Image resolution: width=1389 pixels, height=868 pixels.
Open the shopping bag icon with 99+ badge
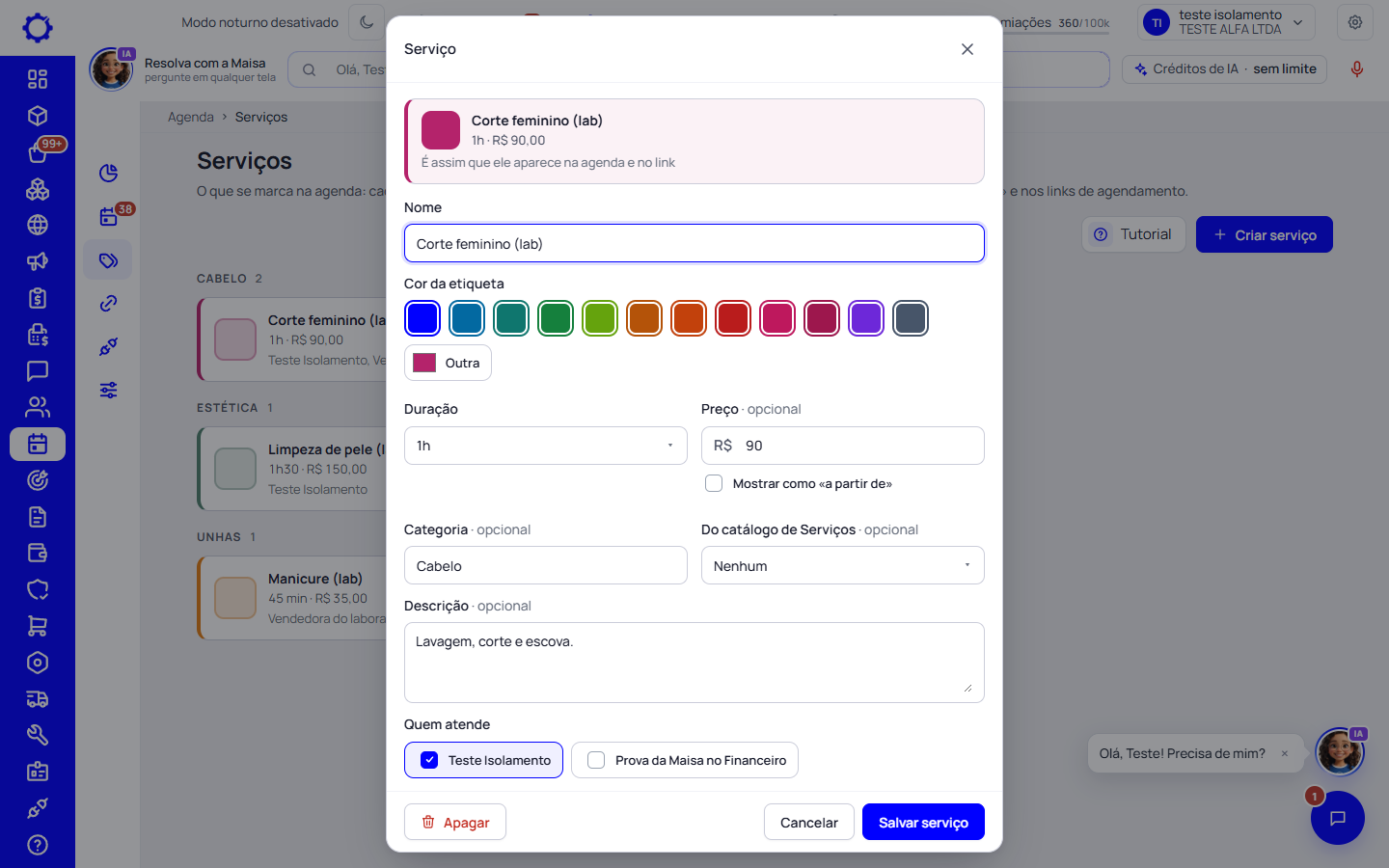pyautogui.click(x=38, y=152)
